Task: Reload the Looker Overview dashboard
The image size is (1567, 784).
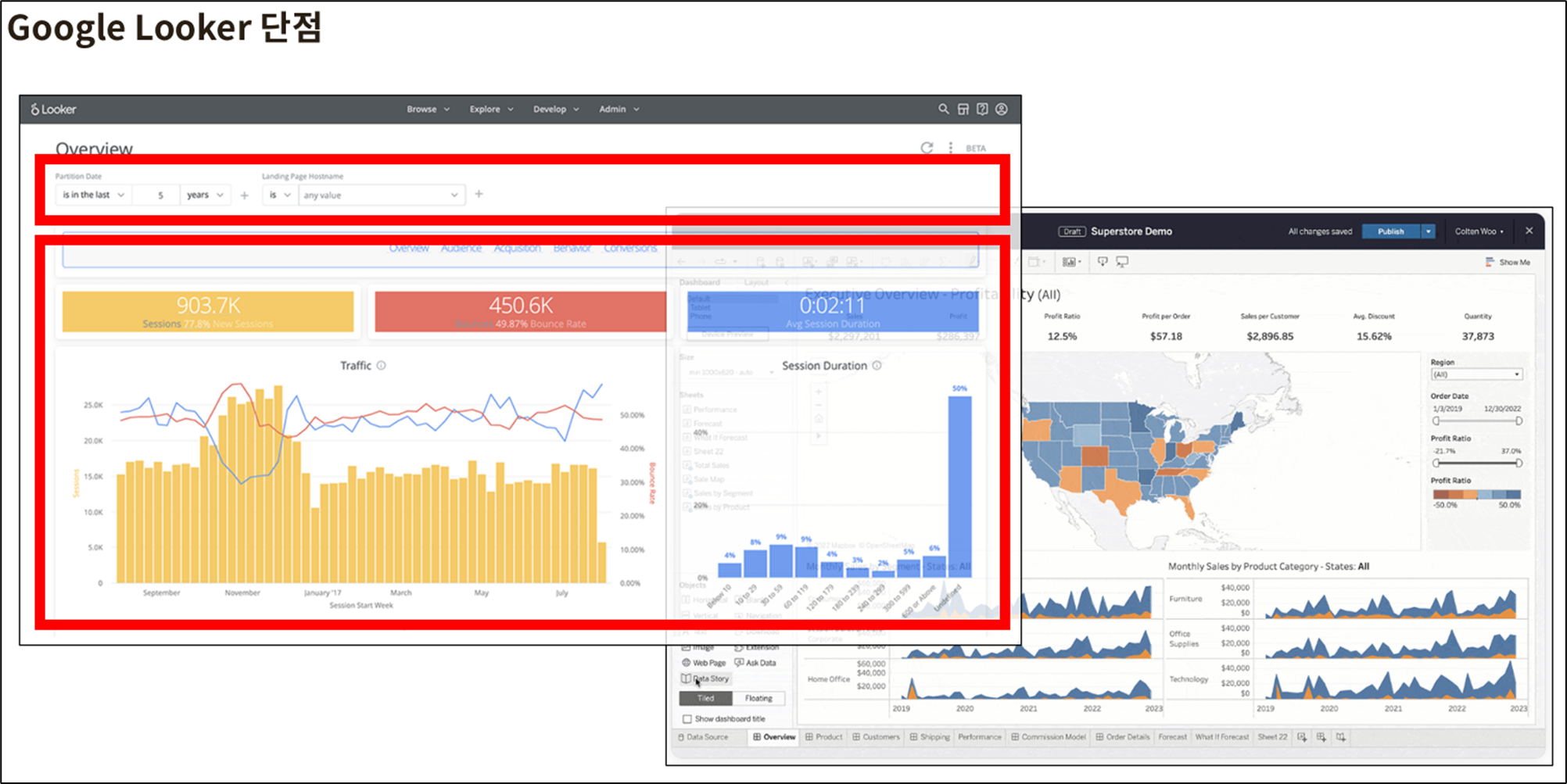Action: click(927, 148)
